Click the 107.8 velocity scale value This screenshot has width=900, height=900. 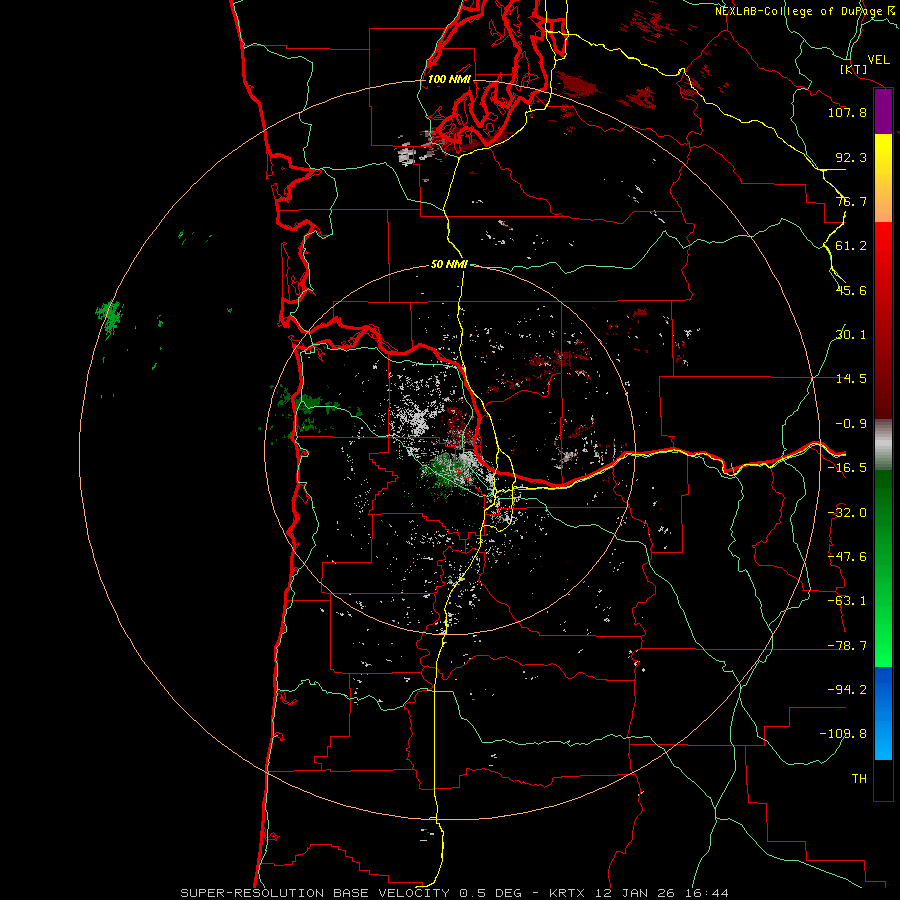tap(847, 112)
